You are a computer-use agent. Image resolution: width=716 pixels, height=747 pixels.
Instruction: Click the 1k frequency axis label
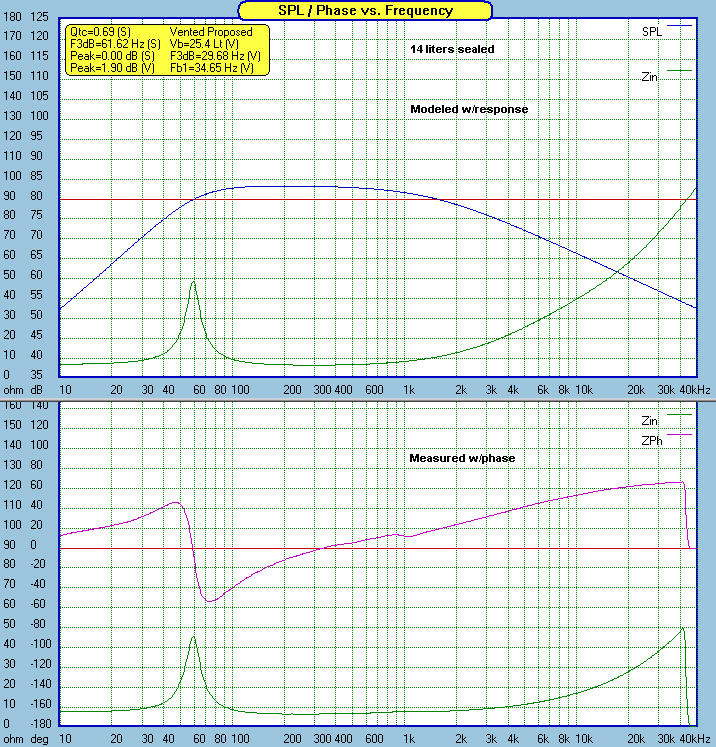click(407, 389)
